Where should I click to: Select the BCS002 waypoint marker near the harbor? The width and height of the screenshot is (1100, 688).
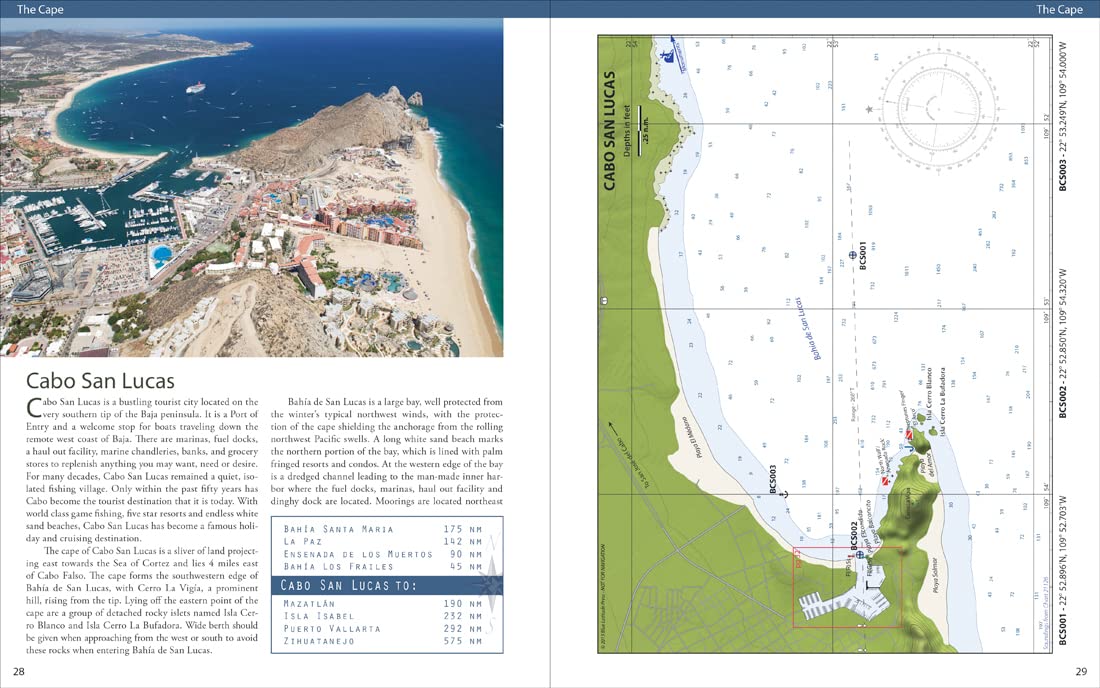859,555
